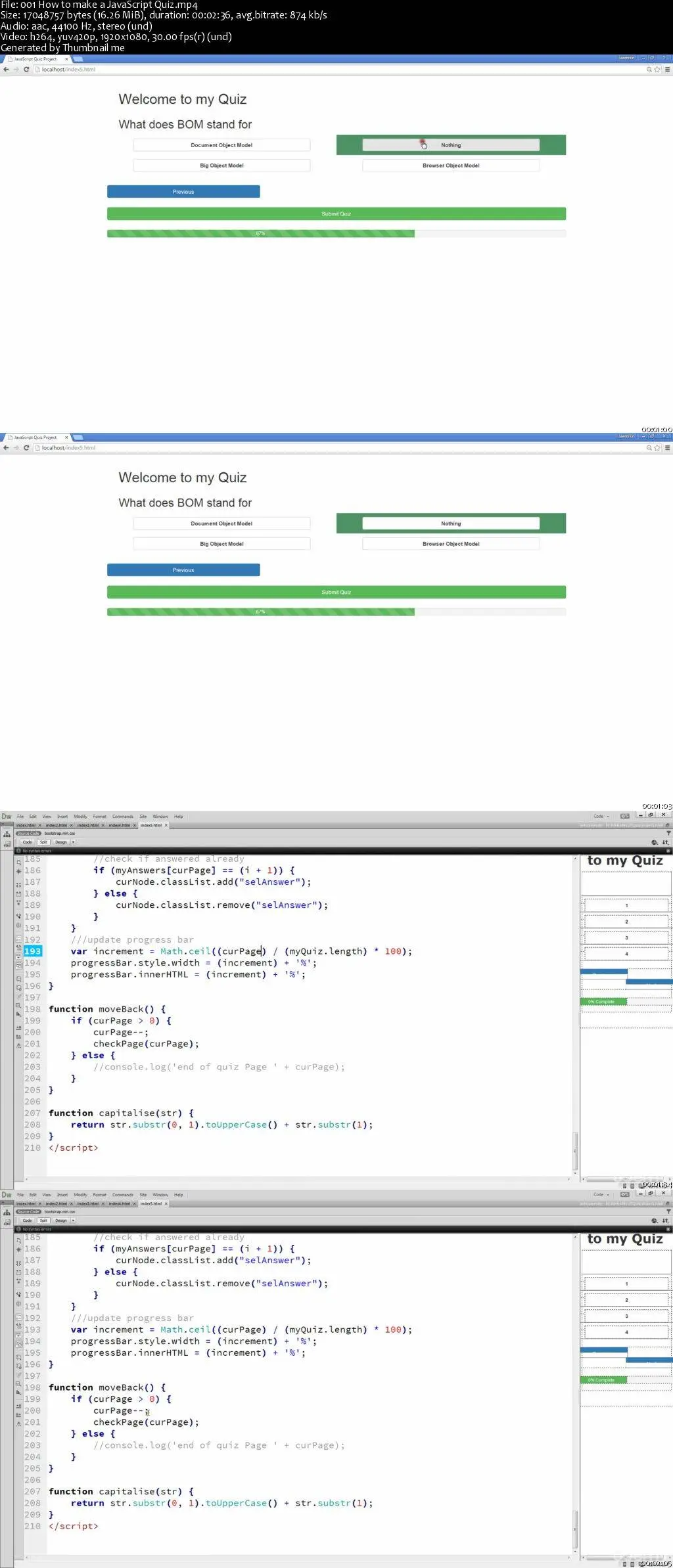Image resolution: width=673 pixels, height=1568 pixels.
Task: Click browser back arrow in 00:01:00 frame
Action: tap(6, 70)
